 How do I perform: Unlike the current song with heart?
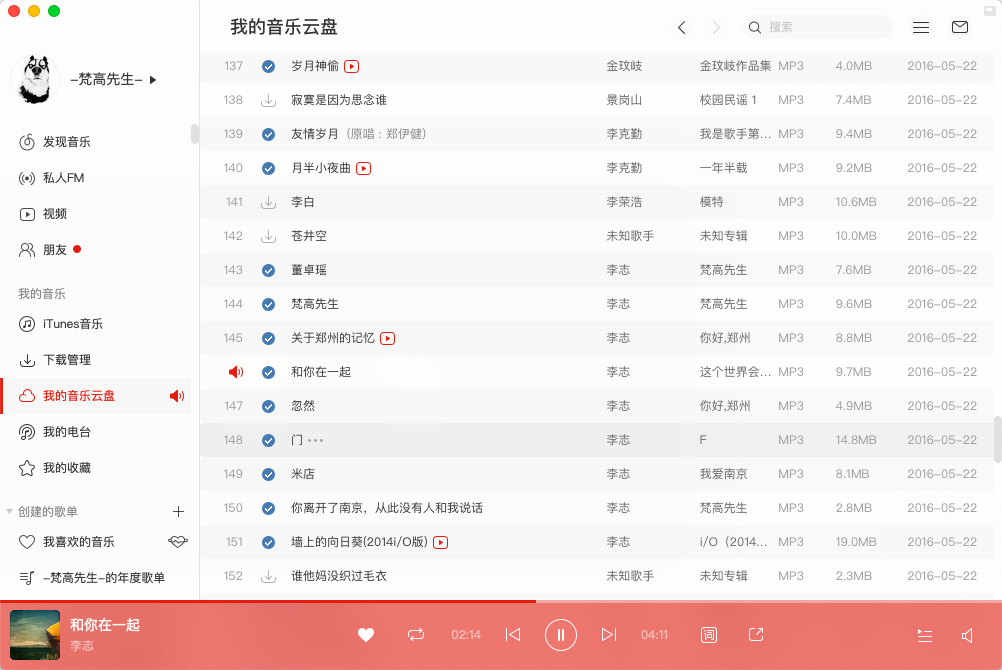[x=366, y=635]
